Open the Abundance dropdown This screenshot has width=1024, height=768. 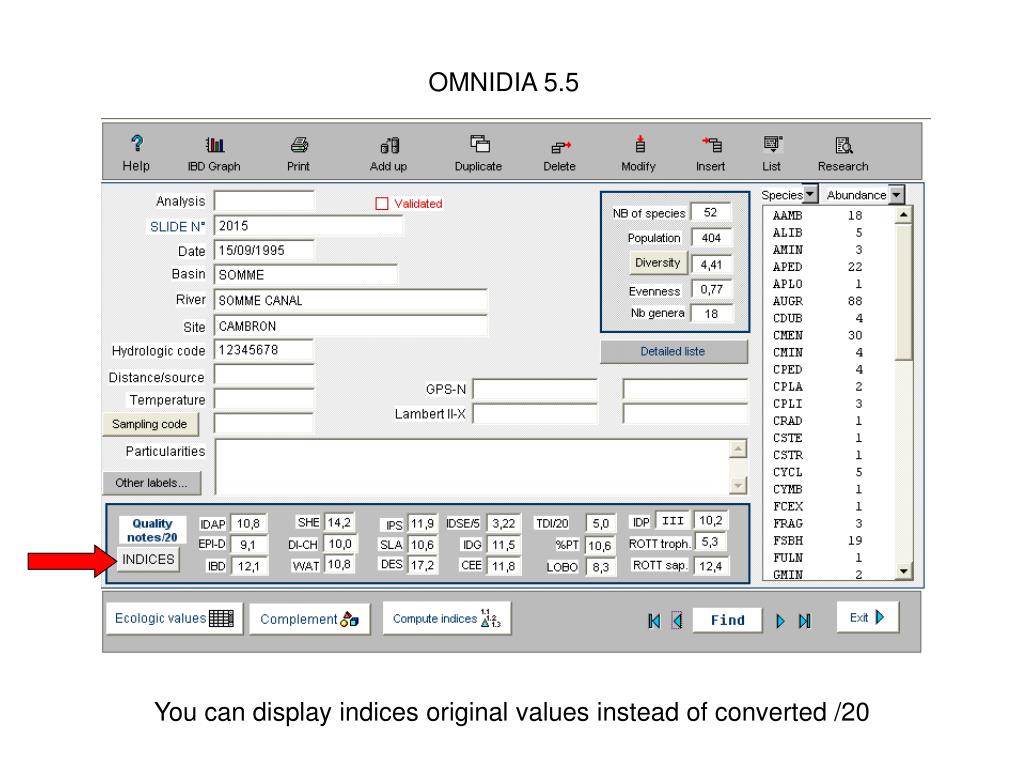897,194
